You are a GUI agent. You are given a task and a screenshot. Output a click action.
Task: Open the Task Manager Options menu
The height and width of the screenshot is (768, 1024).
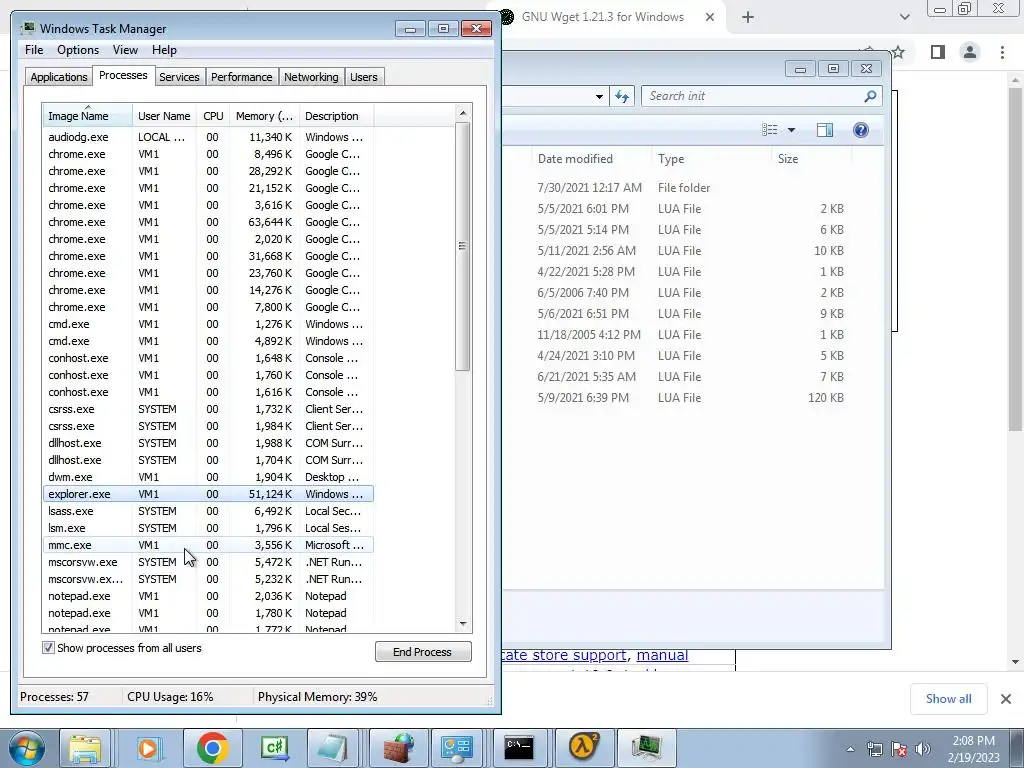78,50
